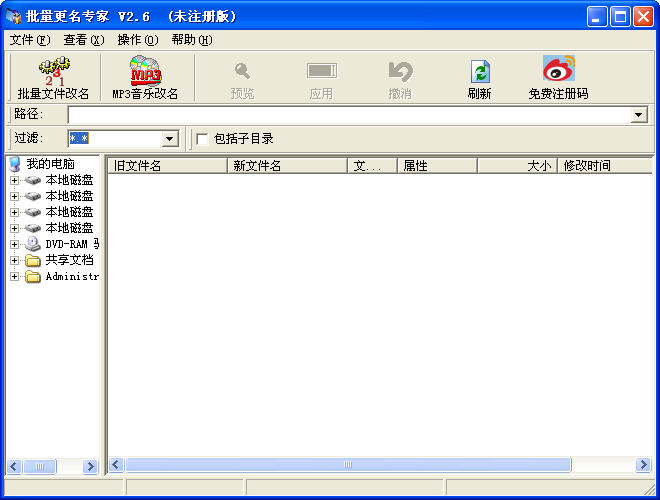
Task: Click the 撤消 undo arrow icon
Action: tap(400, 71)
